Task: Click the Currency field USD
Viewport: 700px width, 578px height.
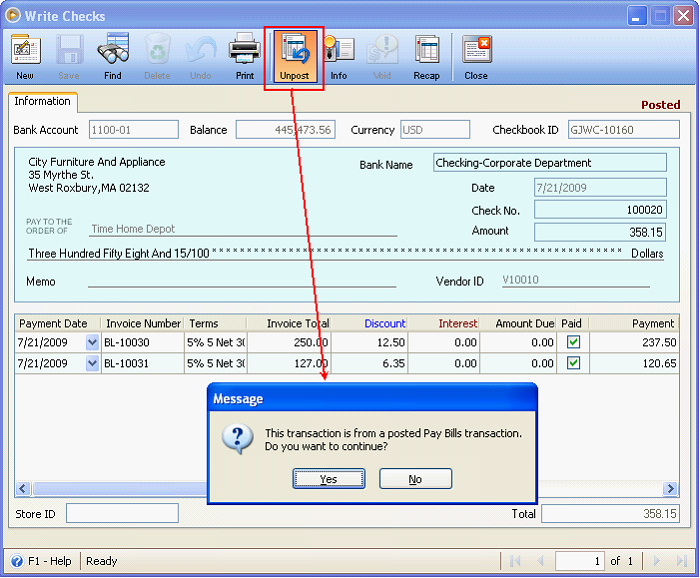Action: pos(435,130)
